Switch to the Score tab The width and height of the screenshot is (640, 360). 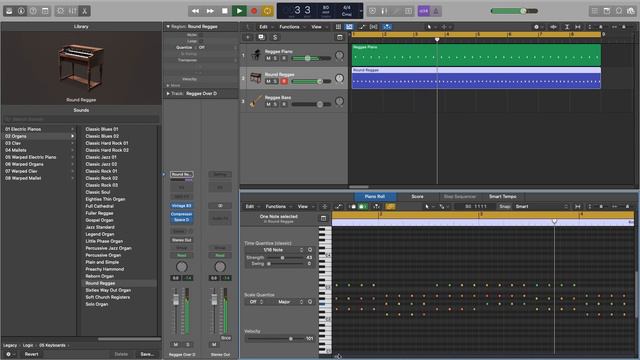(x=417, y=196)
